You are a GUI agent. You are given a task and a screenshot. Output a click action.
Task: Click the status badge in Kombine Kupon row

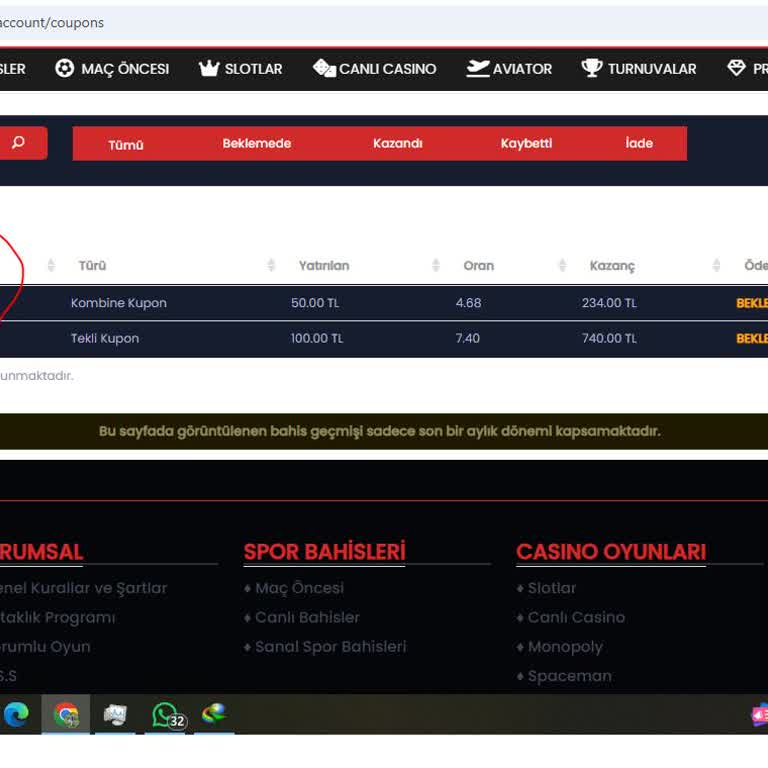[752, 304]
